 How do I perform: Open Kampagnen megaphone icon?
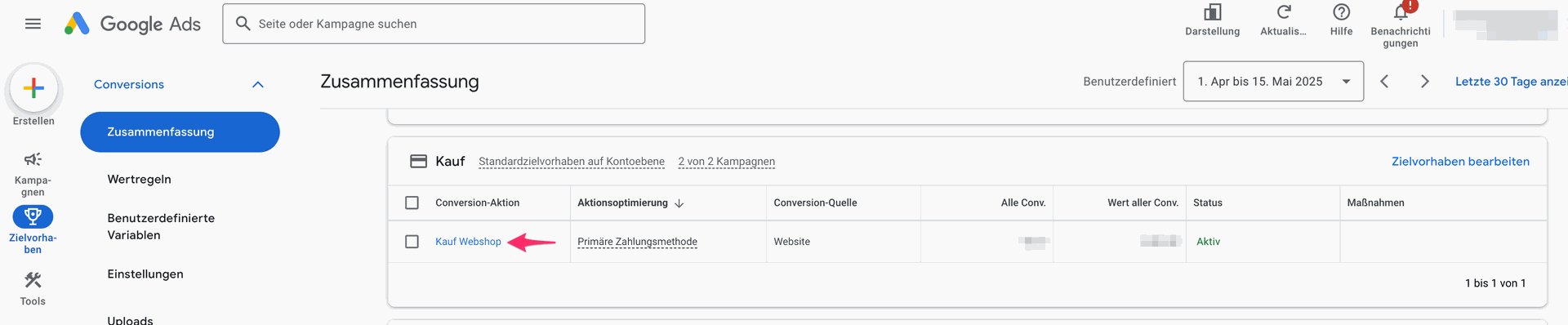(x=33, y=159)
